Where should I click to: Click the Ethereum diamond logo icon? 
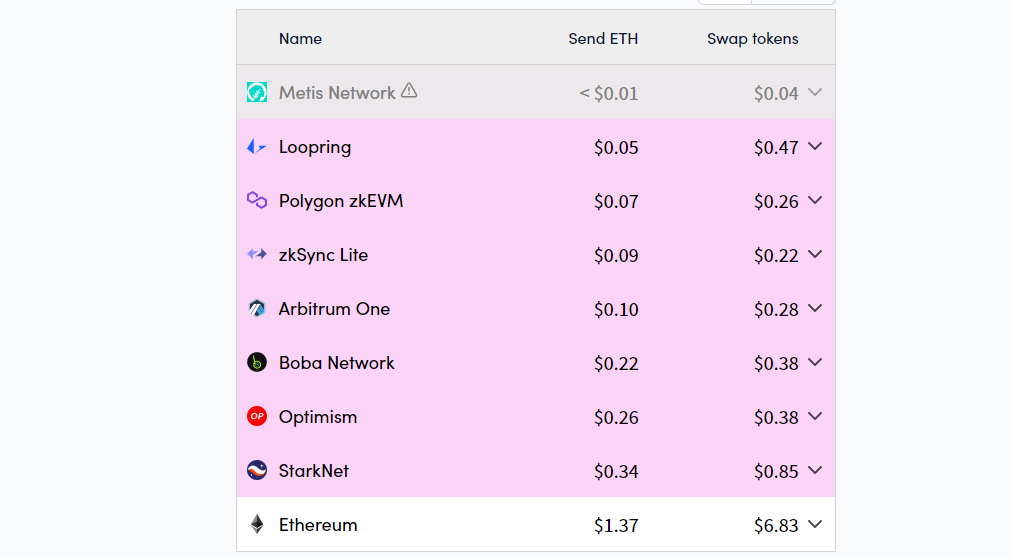coord(257,525)
